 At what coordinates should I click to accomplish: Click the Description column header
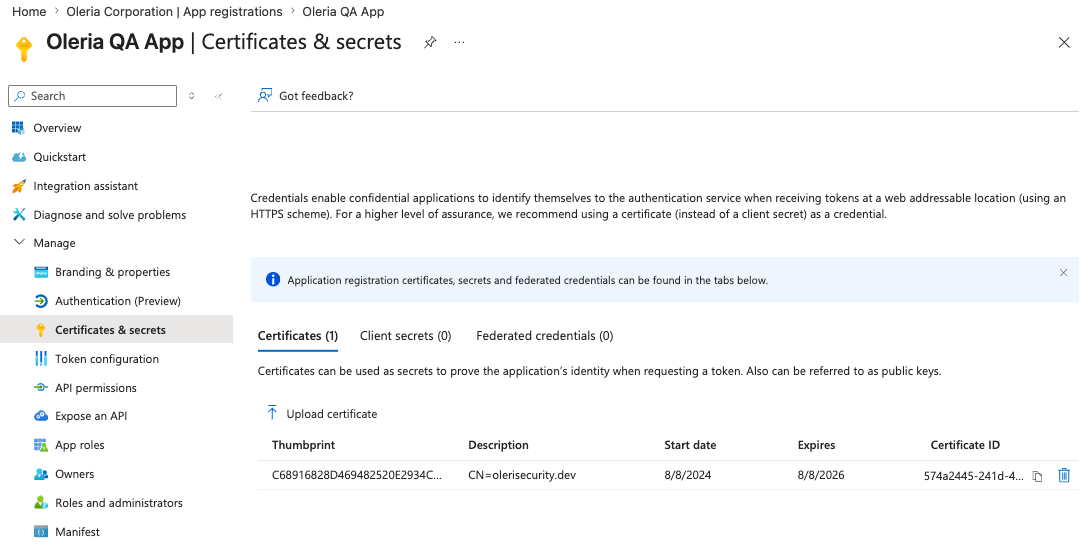tap(498, 445)
